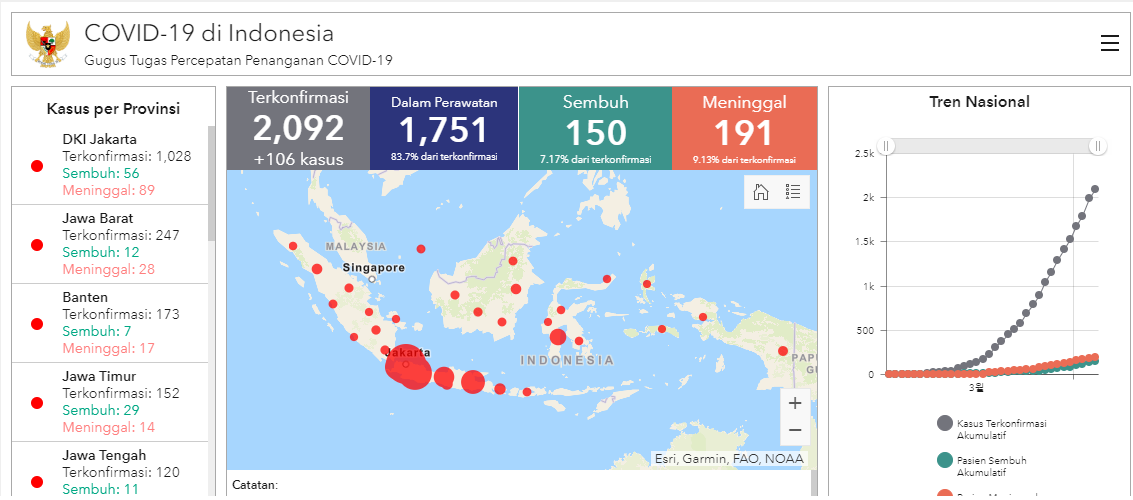
Task: Click the Catatan notes label
Action: 255,485
